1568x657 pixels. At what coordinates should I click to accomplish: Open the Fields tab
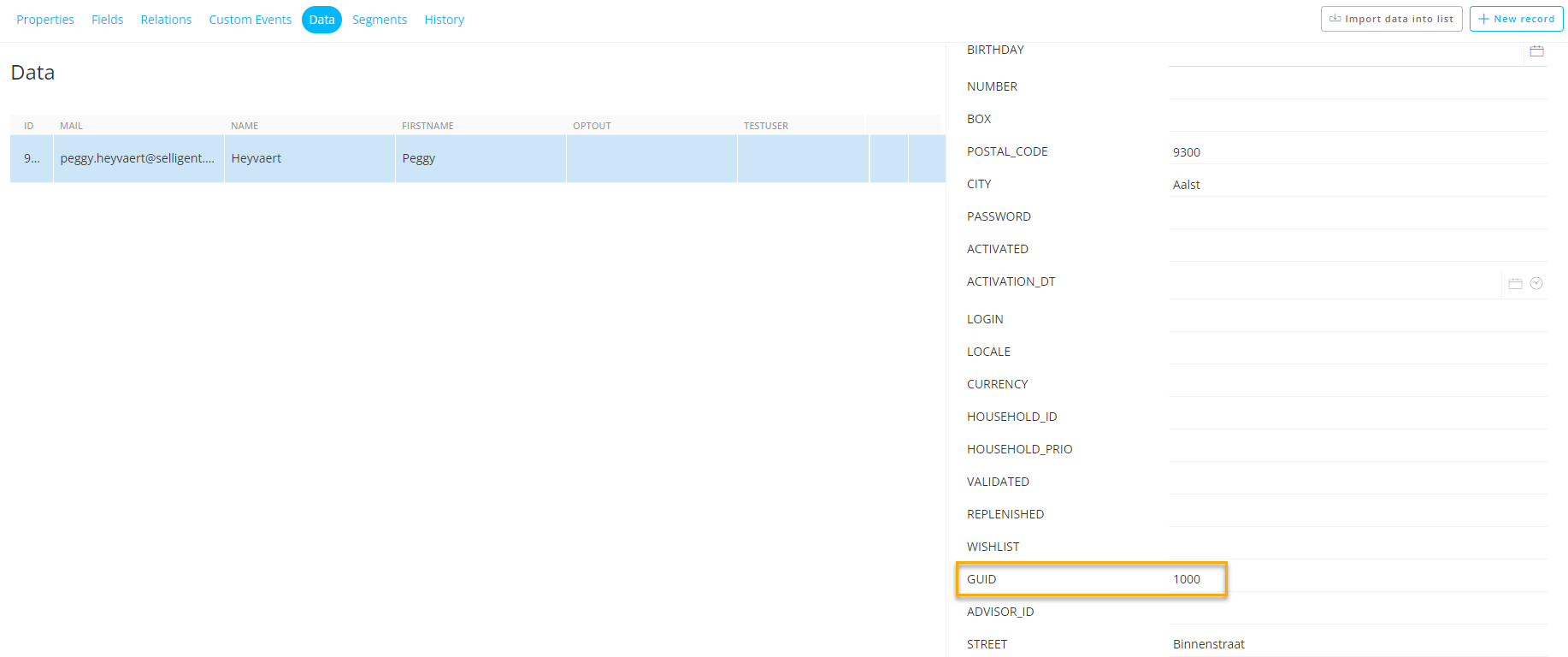[x=107, y=20]
